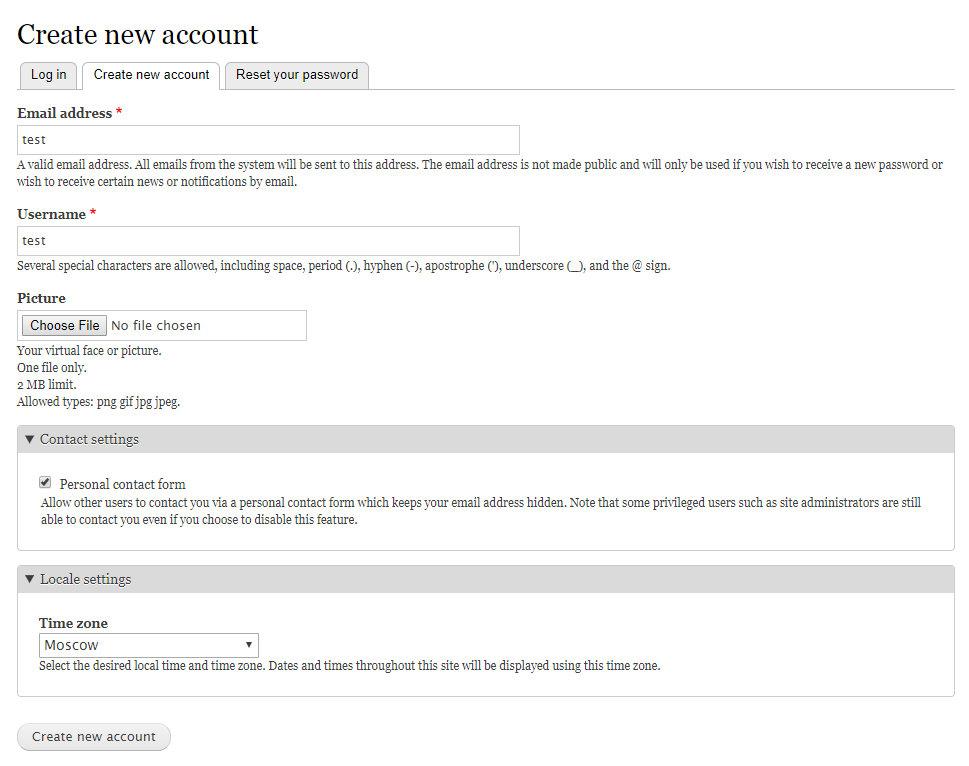Collapse the section by its 'Locale settings' title
Image resolution: width=969 pixels, height=766 pixels.
[85, 579]
